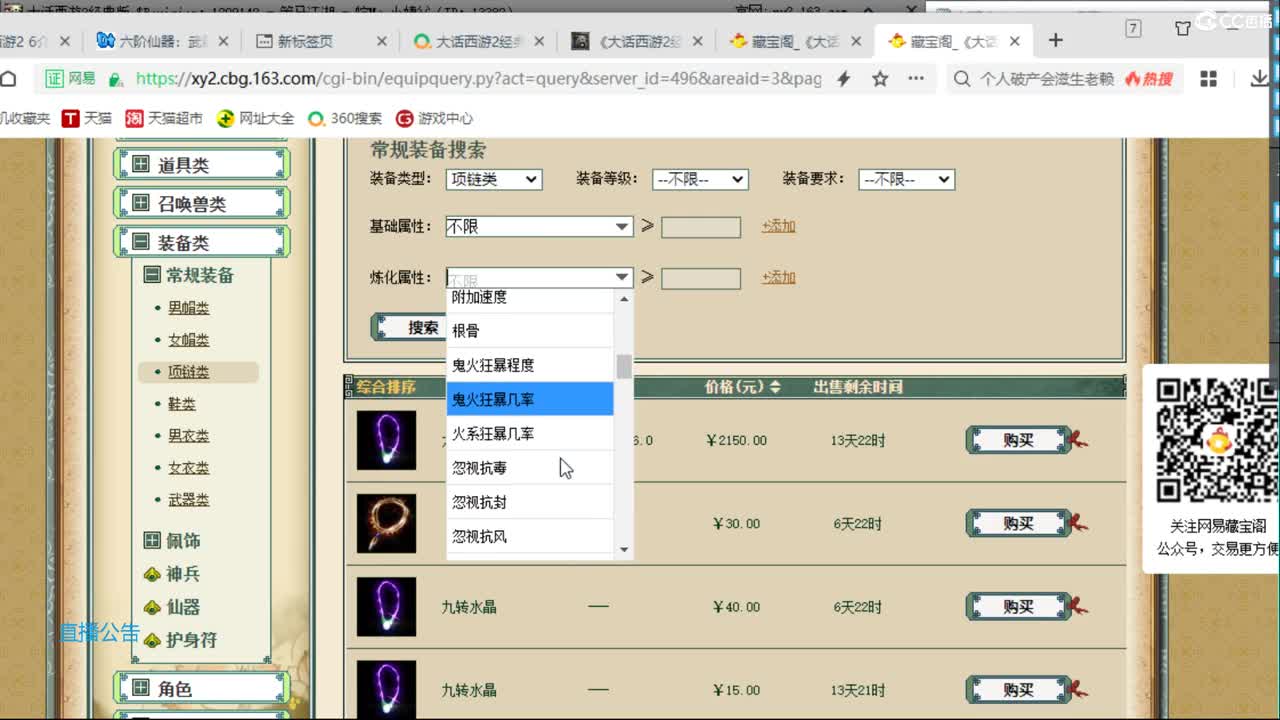Collapse the 装备类 category
This screenshot has width=1280, height=720.
[x=201, y=242]
